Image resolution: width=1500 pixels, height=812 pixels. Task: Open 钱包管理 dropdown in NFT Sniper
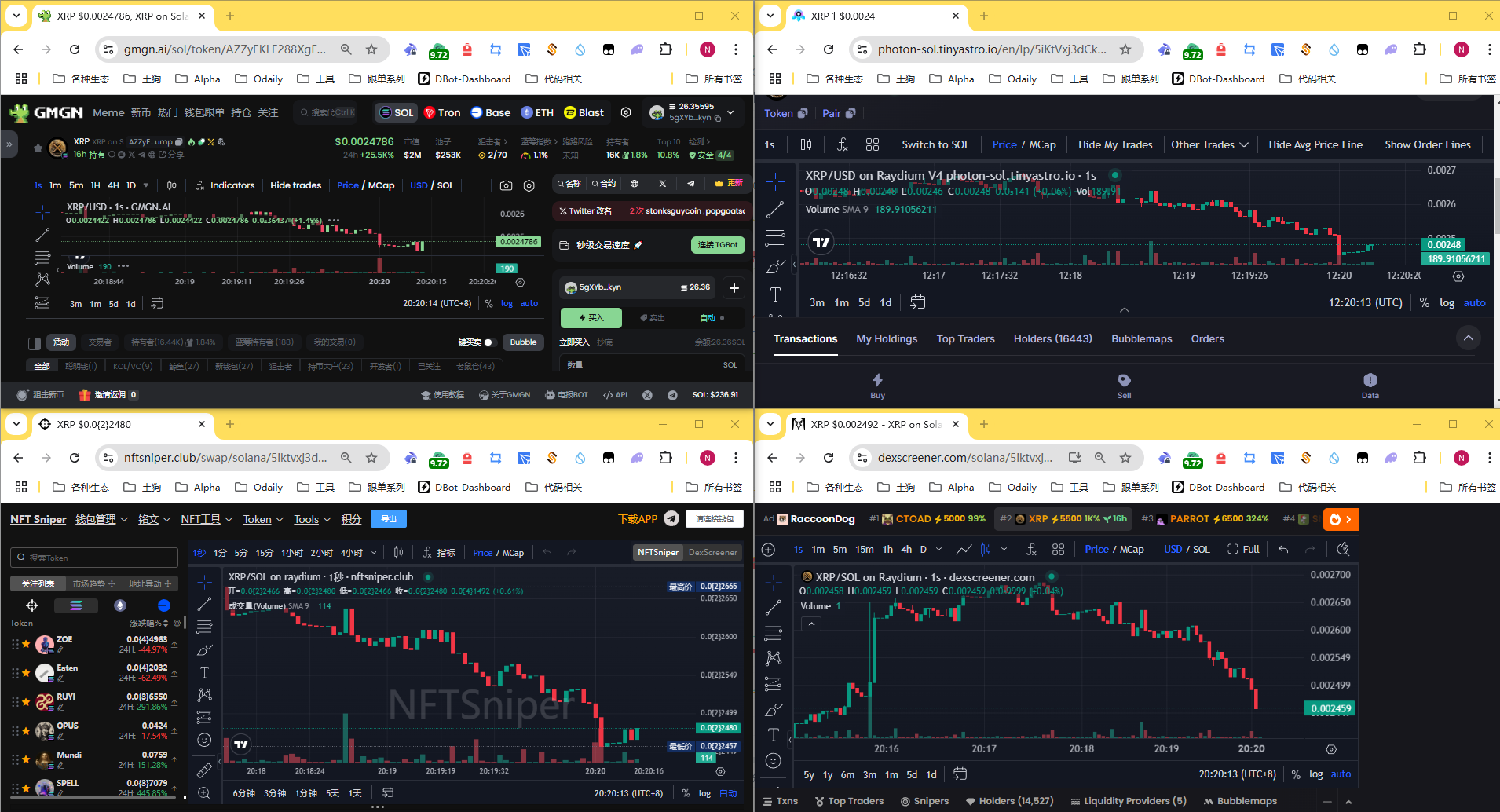[x=101, y=519]
